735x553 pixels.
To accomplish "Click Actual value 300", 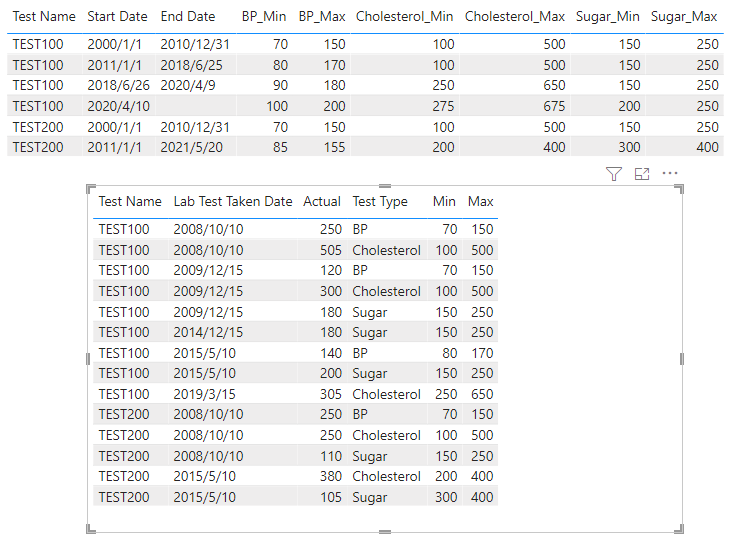I will tap(330, 291).
